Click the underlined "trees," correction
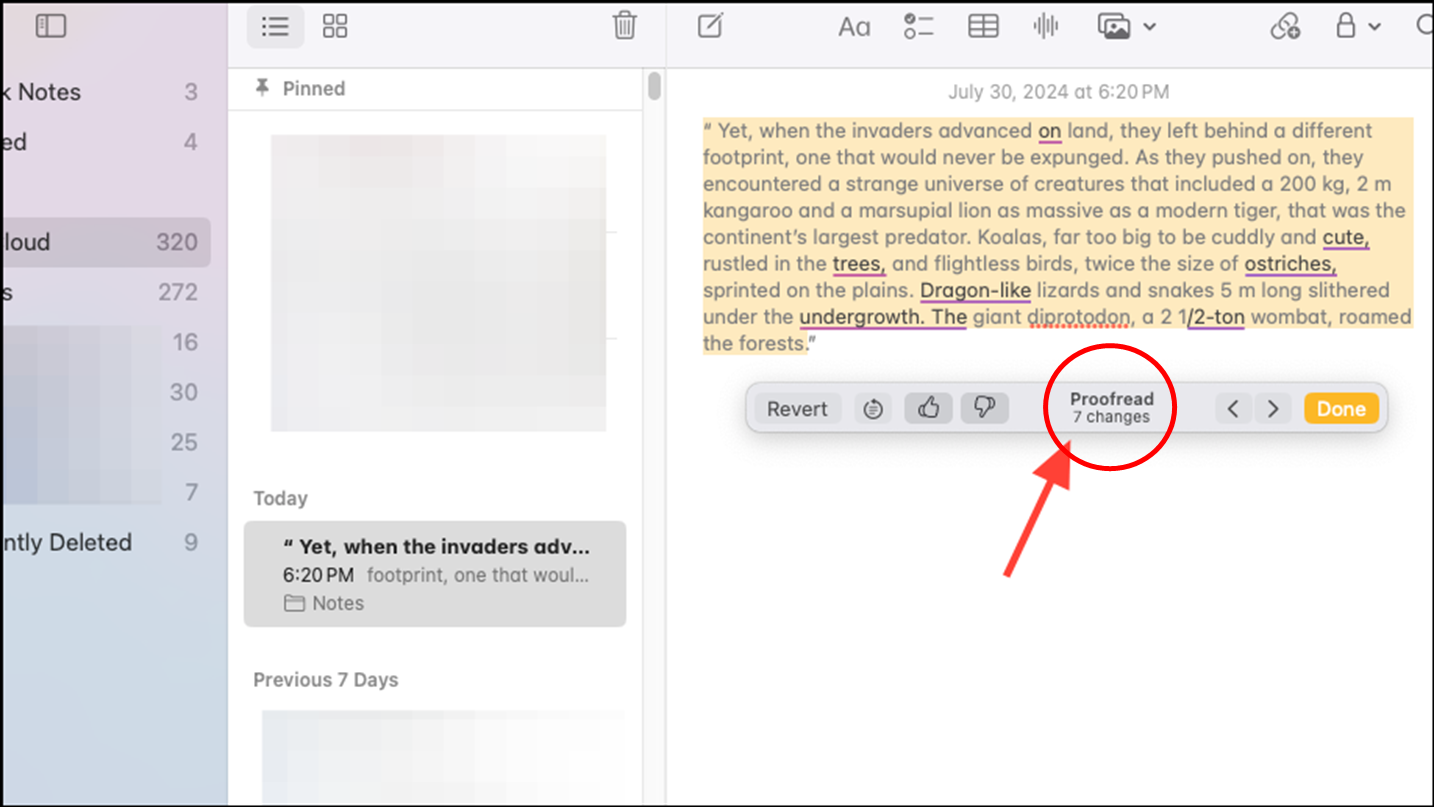 [859, 264]
